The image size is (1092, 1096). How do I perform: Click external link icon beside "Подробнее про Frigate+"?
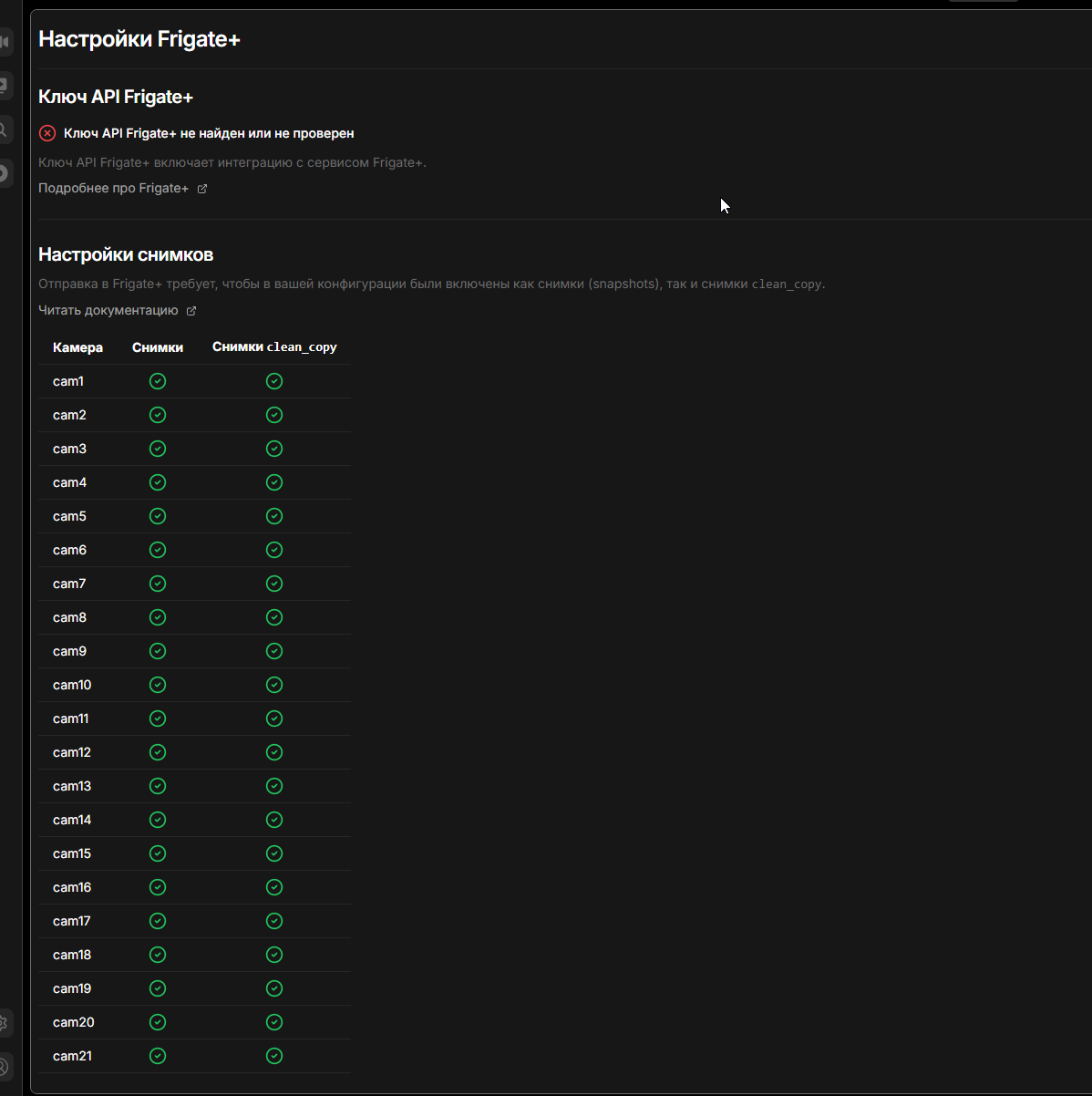click(x=202, y=189)
